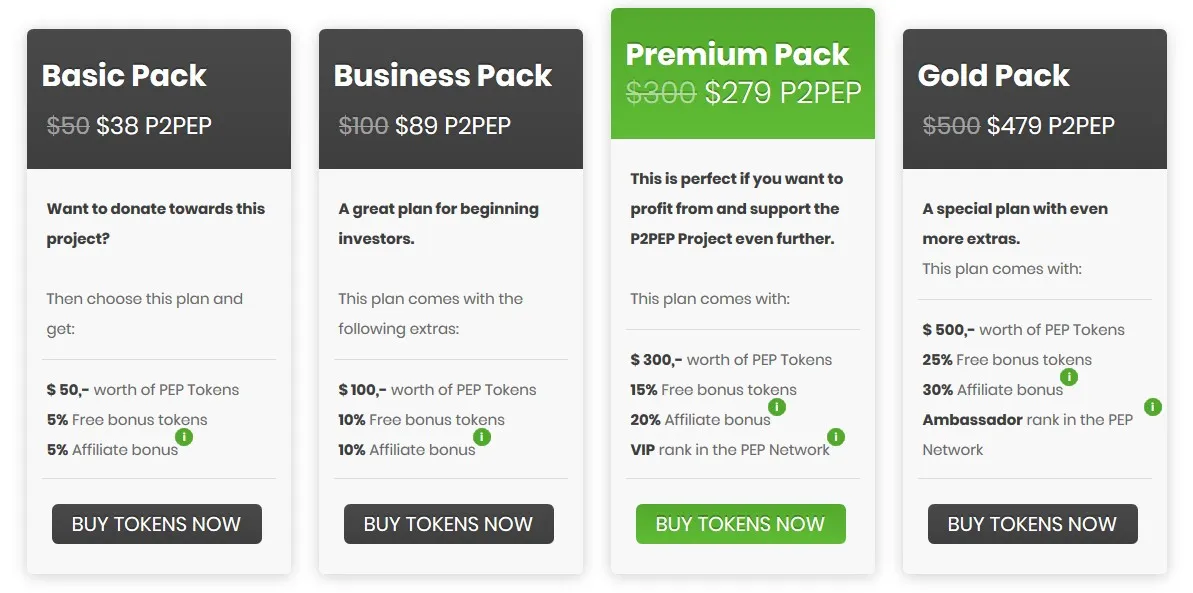Image resolution: width=1193 pixels, height=593 pixels.
Task: Open info icon next to 10% Affiliate bonus
Action: (482, 437)
